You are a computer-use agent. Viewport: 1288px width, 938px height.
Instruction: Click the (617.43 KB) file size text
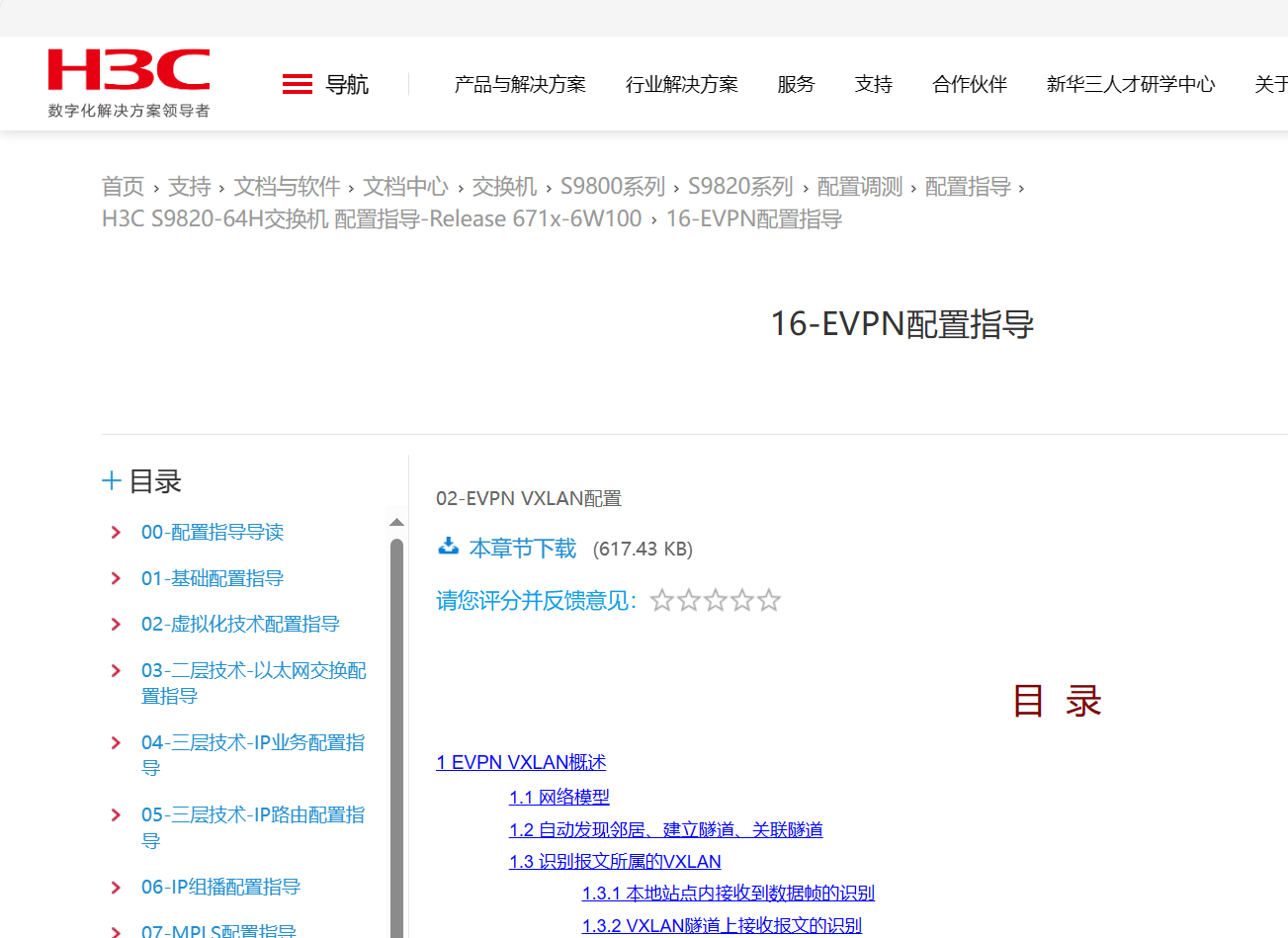coord(643,550)
